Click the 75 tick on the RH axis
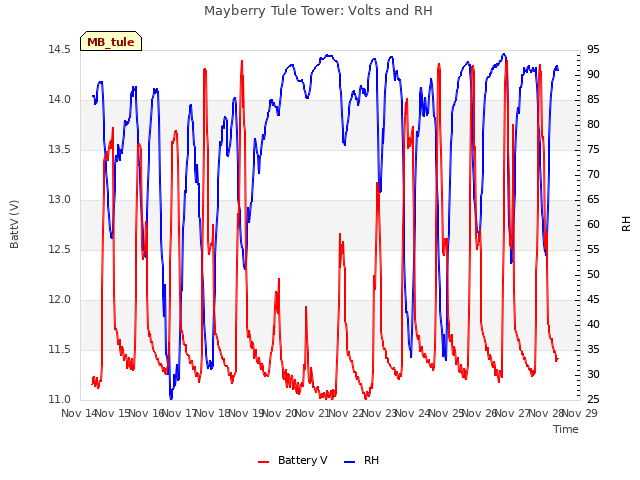The image size is (640, 480). tap(593, 149)
